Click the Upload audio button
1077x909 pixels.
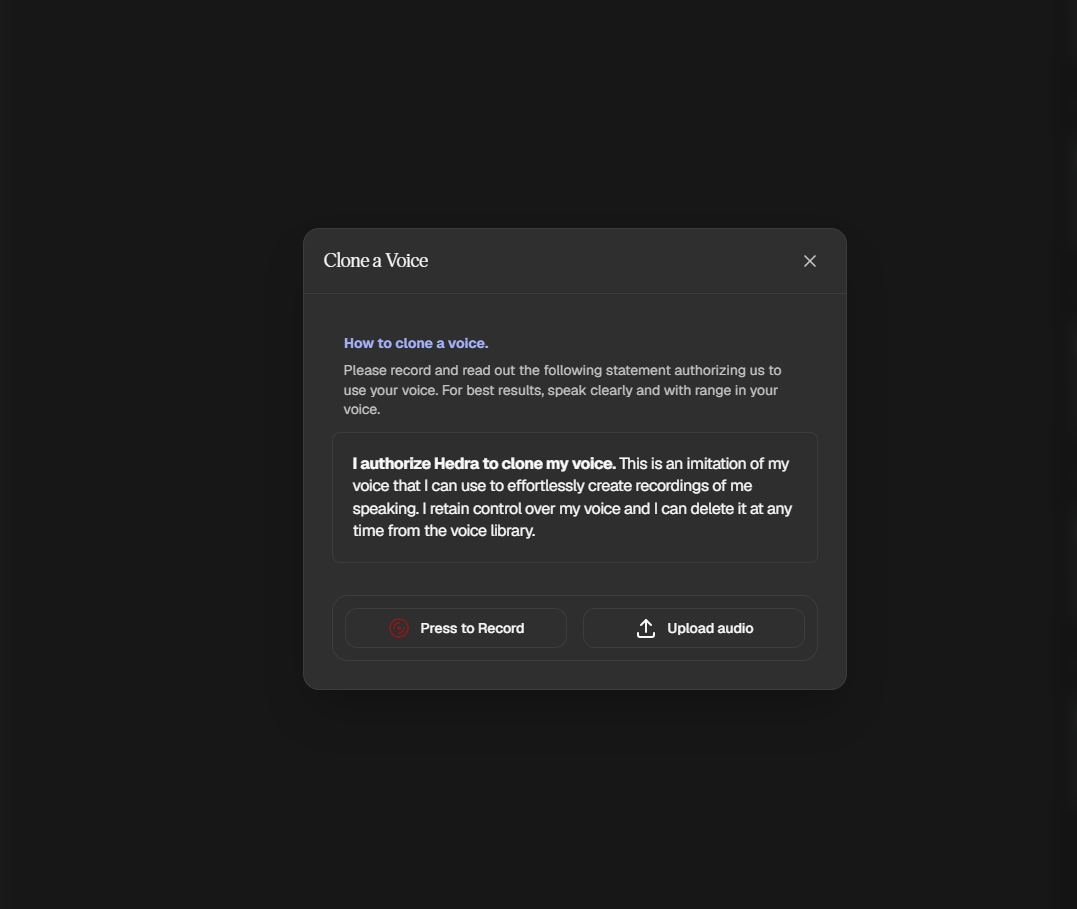[x=694, y=628]
